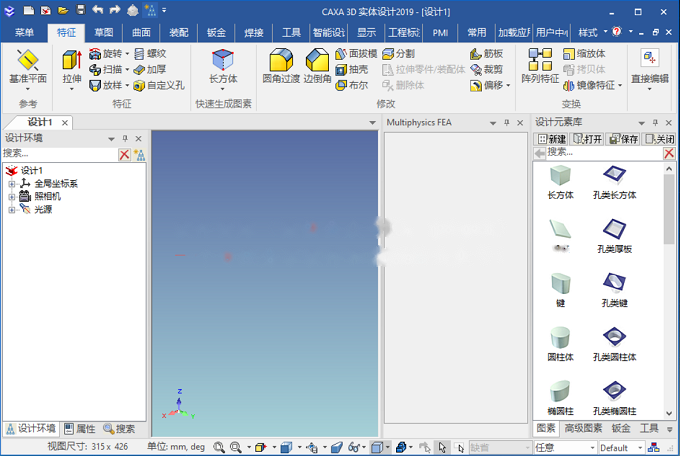The height and width of the screenshot is (456, 680).
Task: Open the 自定义孔 custom hole tool
Action: (159, 85)
